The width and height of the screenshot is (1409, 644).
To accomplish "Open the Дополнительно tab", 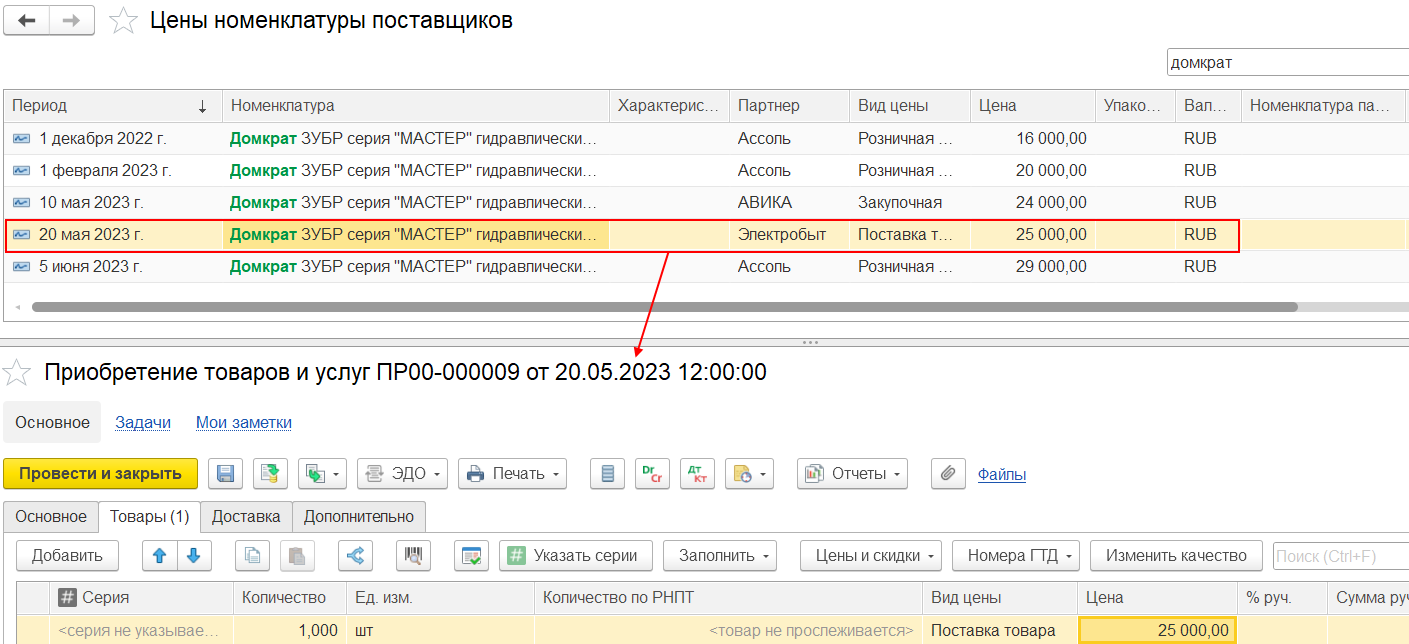I will coord(359,517).
